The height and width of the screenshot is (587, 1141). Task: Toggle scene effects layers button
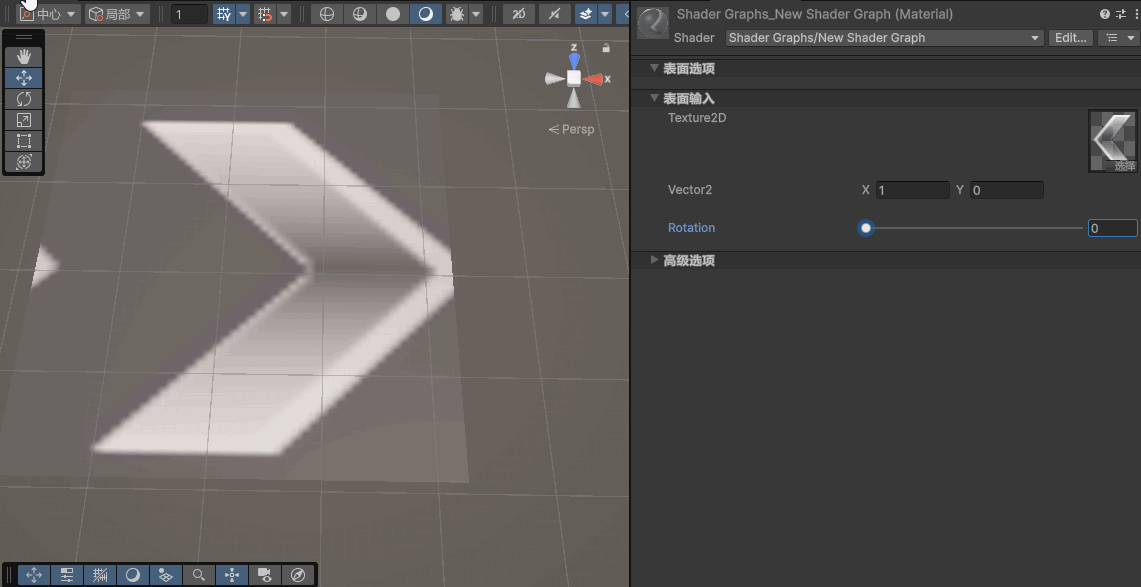[586, 14]
